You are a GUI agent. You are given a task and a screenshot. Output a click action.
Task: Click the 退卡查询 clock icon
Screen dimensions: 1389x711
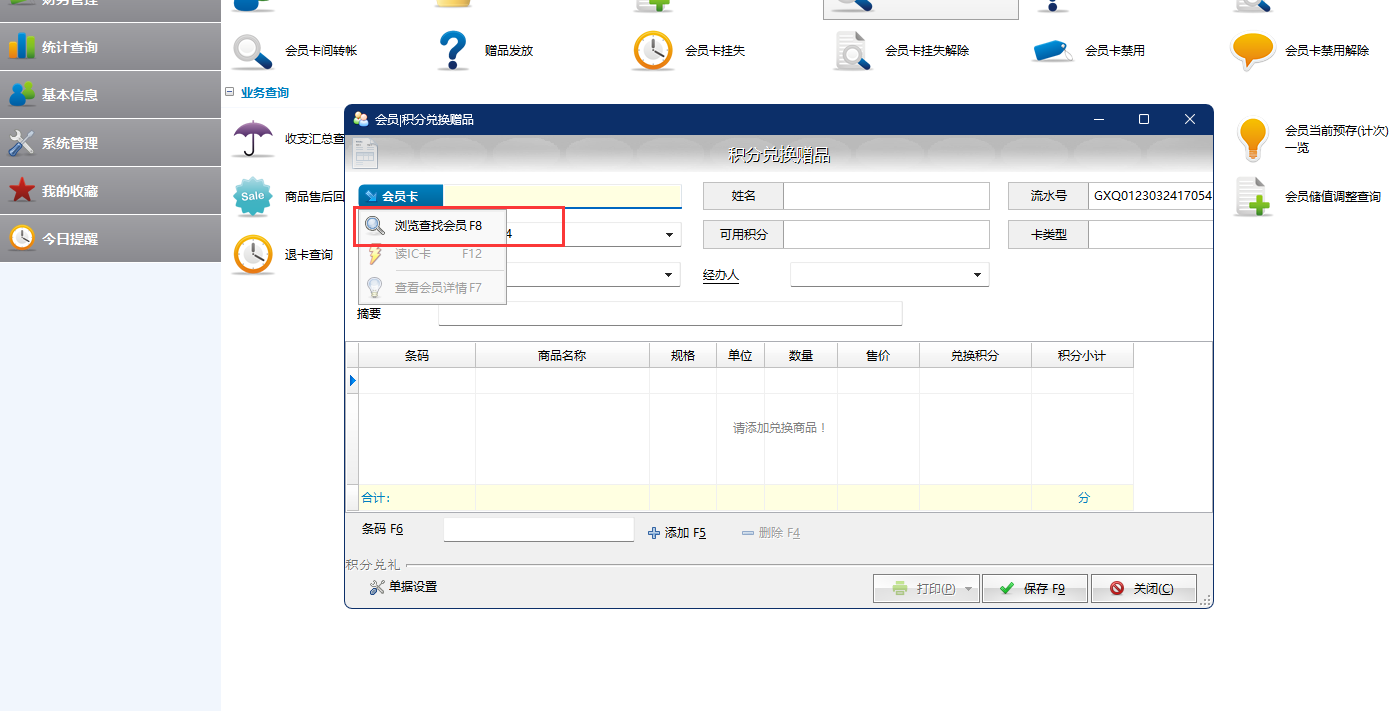point(252,255)
